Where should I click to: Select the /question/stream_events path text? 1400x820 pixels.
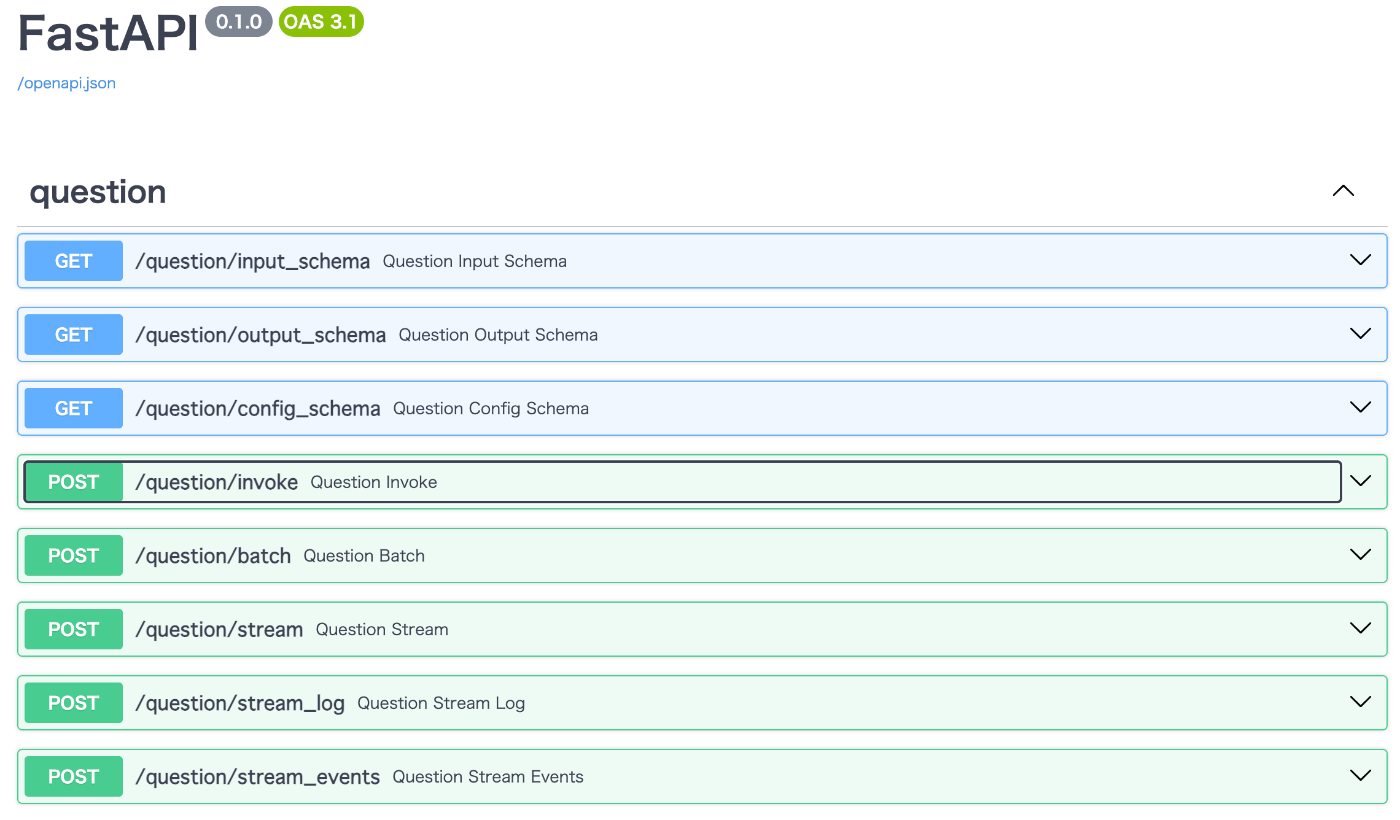(258, 777)
